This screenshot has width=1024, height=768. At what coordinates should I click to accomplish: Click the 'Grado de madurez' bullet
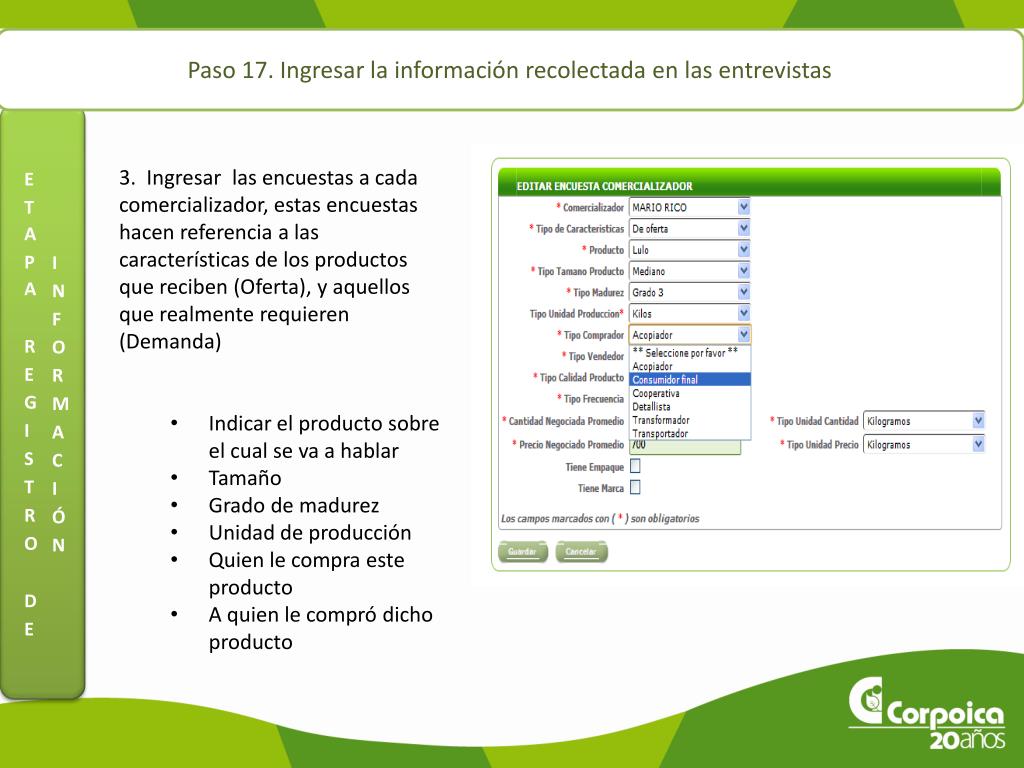coord(294,505)
